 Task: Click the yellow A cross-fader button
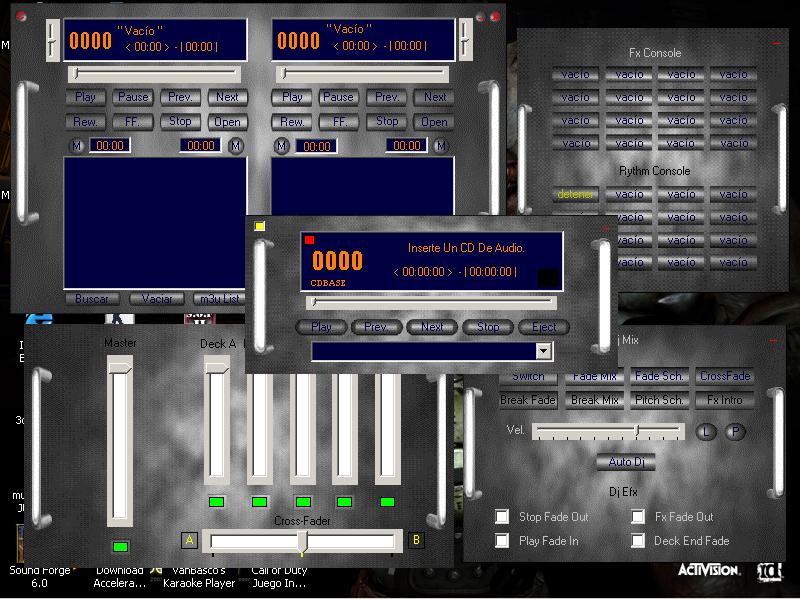(189, 541)
